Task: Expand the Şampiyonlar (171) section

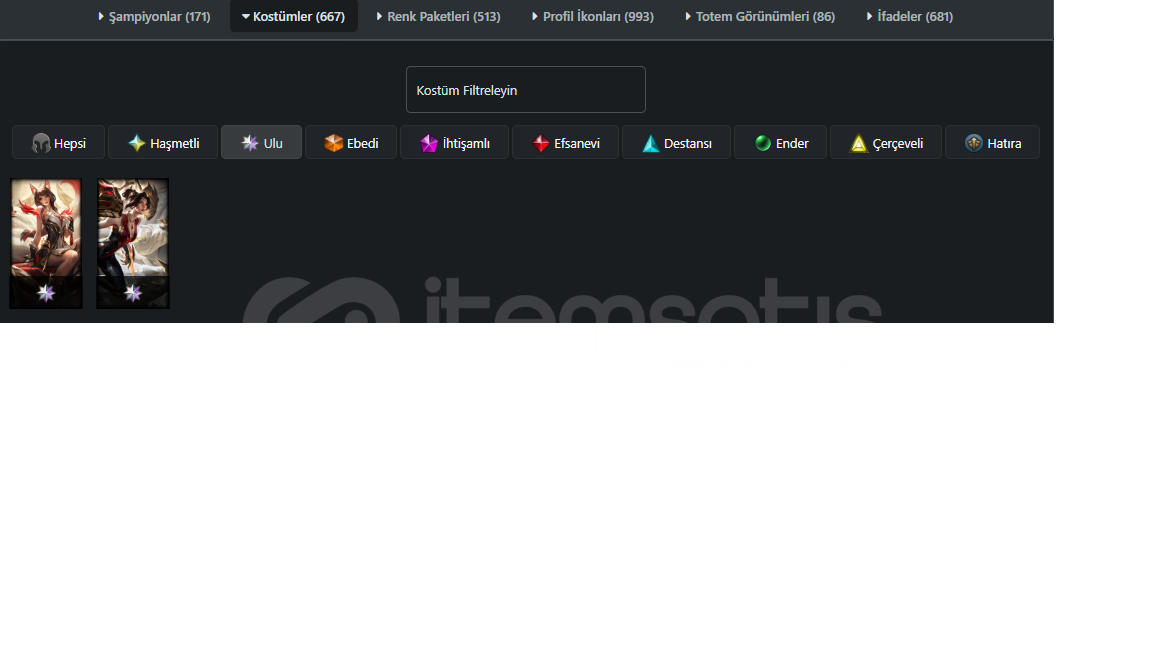Action: (154, 16)
